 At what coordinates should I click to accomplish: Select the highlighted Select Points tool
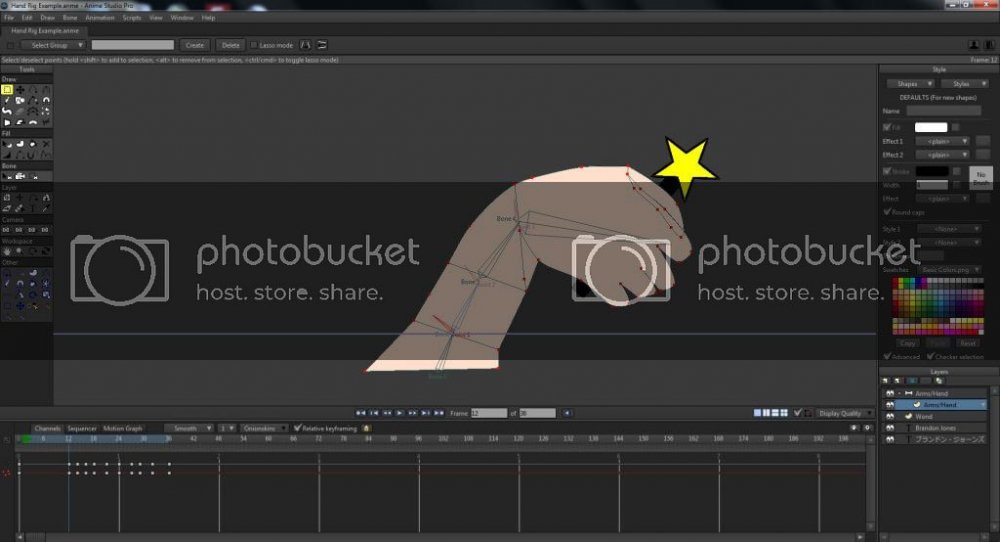[x=7, y=90]
